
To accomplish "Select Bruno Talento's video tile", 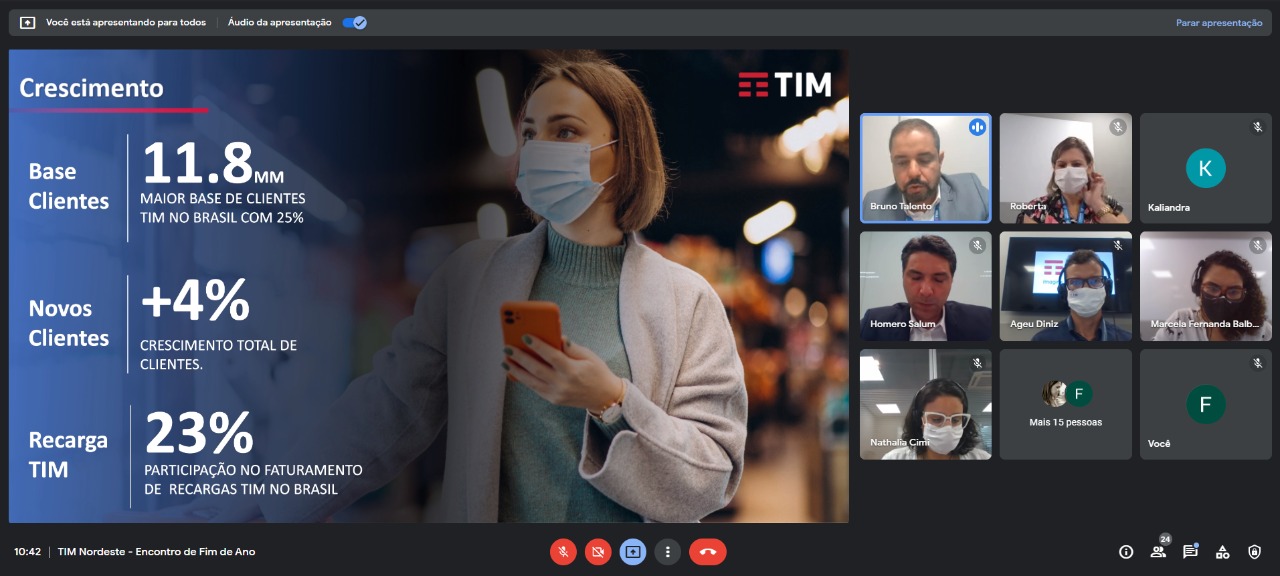I will (925, 167).
